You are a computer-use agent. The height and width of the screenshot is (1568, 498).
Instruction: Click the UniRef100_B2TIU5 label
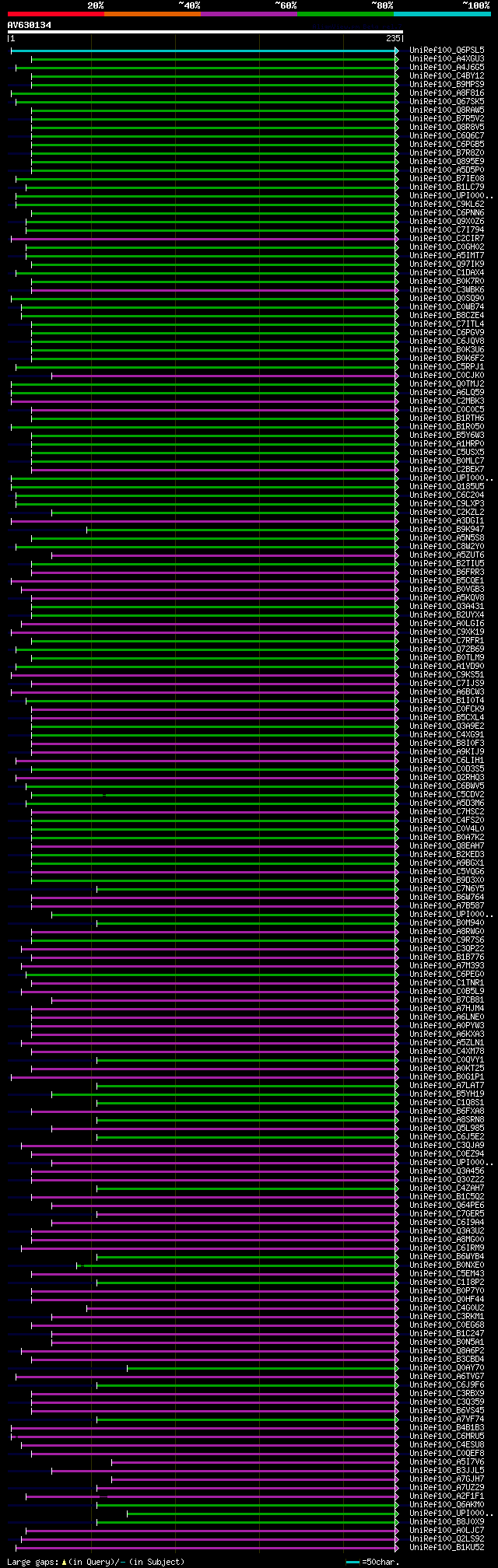tap(447, 564)
